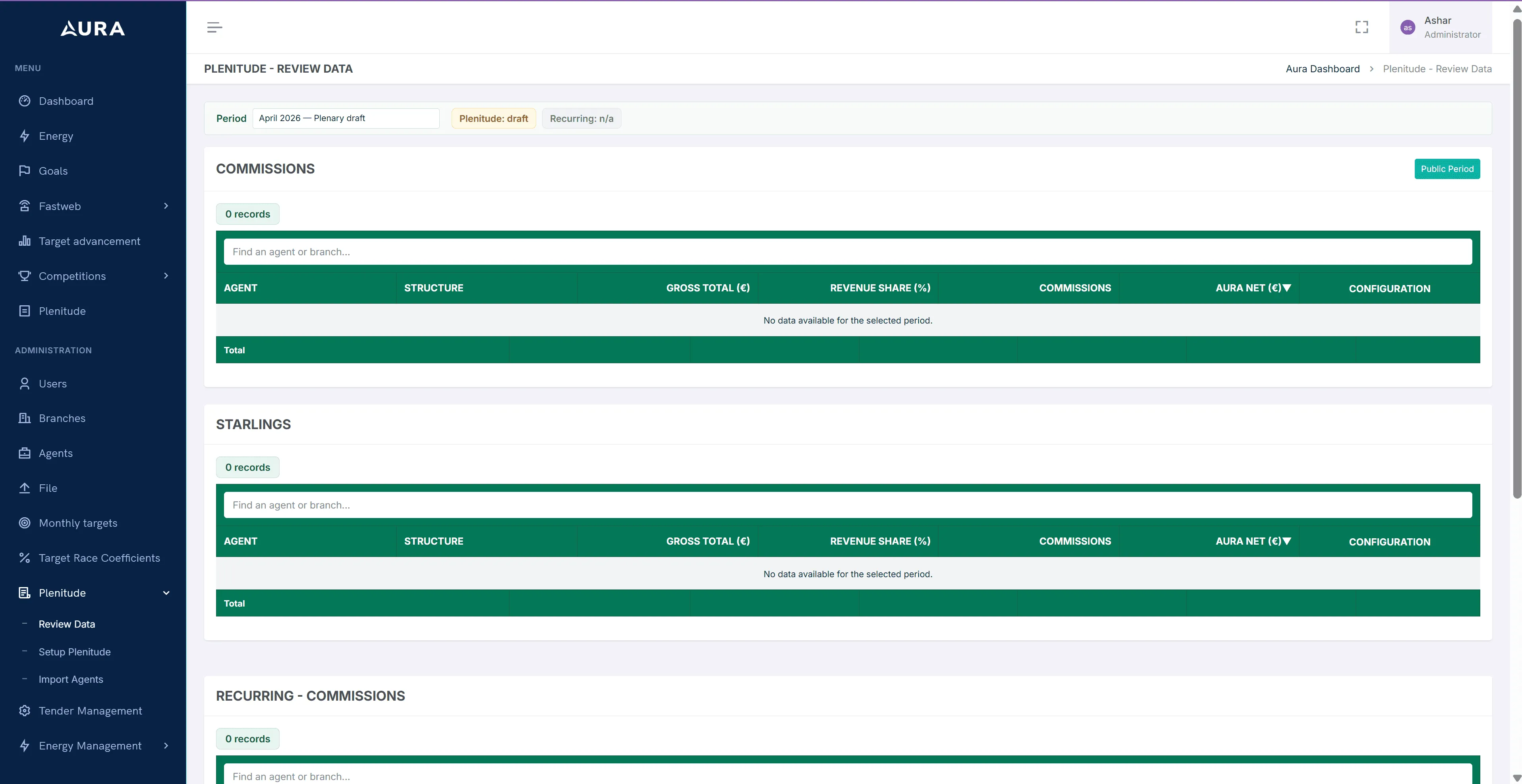
Task: Expand the Fastweb submenu chevron
Action: tap(166, 206)
